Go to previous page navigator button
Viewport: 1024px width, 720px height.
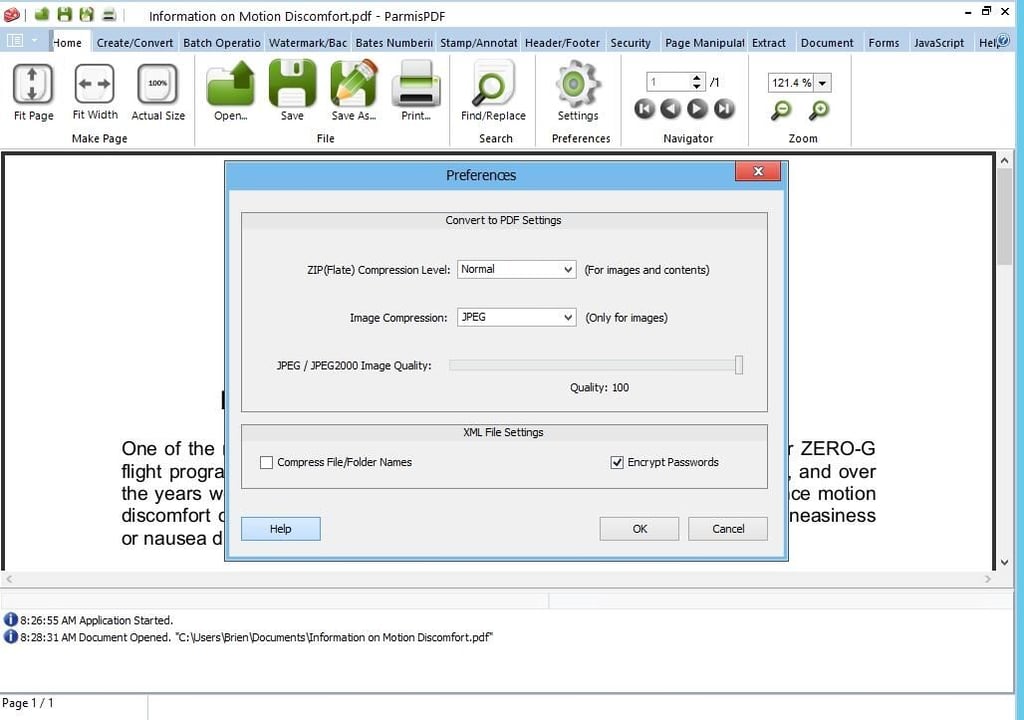(671, 109)
